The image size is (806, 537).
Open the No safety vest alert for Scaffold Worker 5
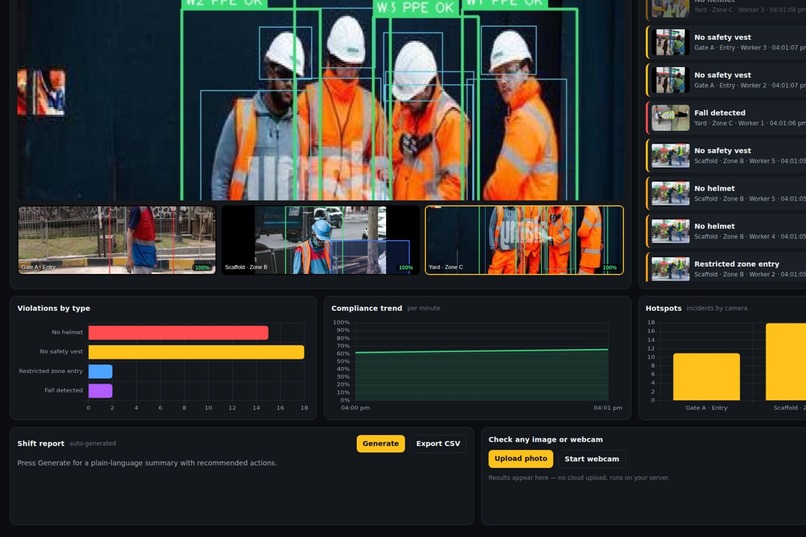(x=726, y=155)
